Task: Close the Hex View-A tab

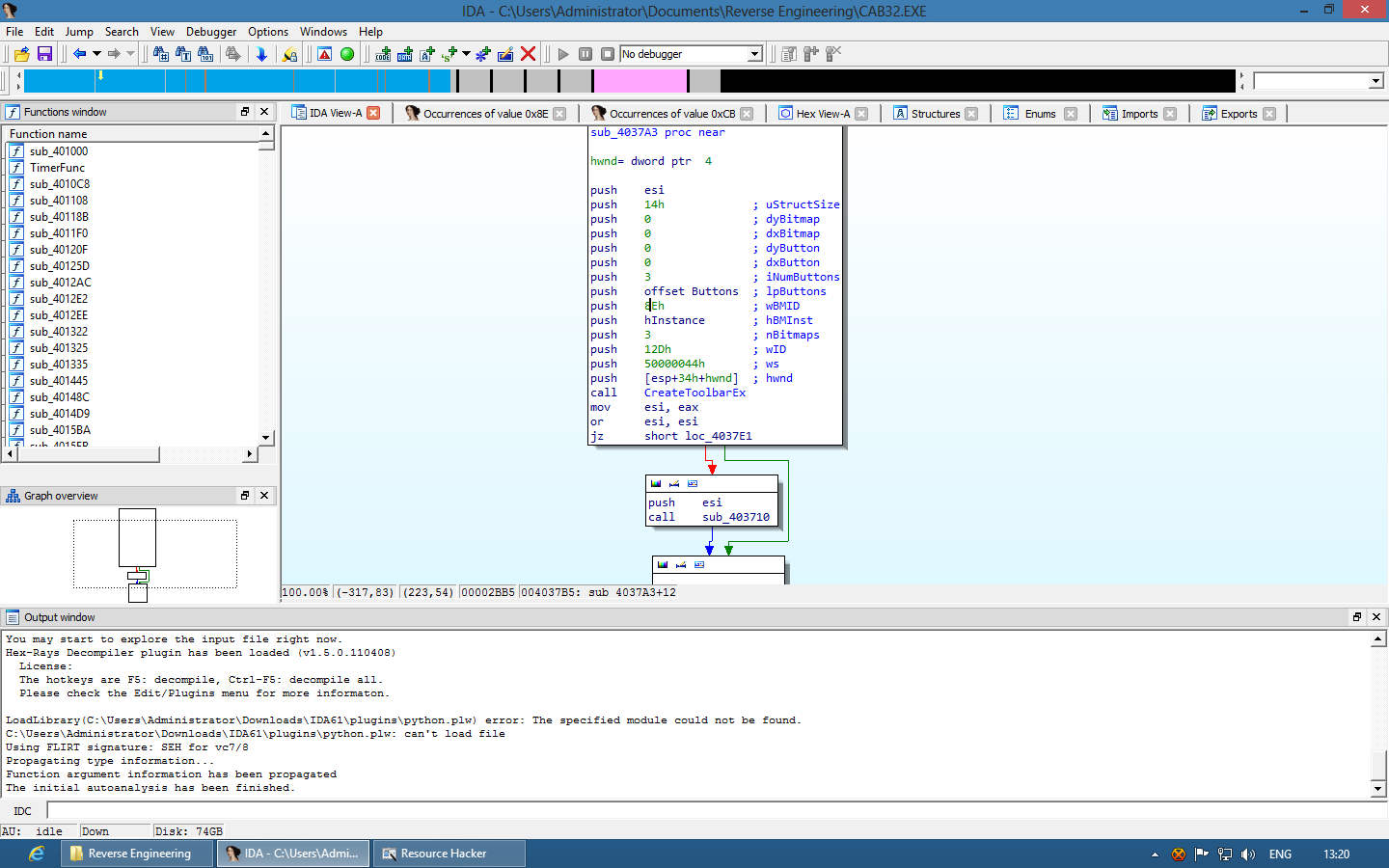Action: click(x=861, y=113)
